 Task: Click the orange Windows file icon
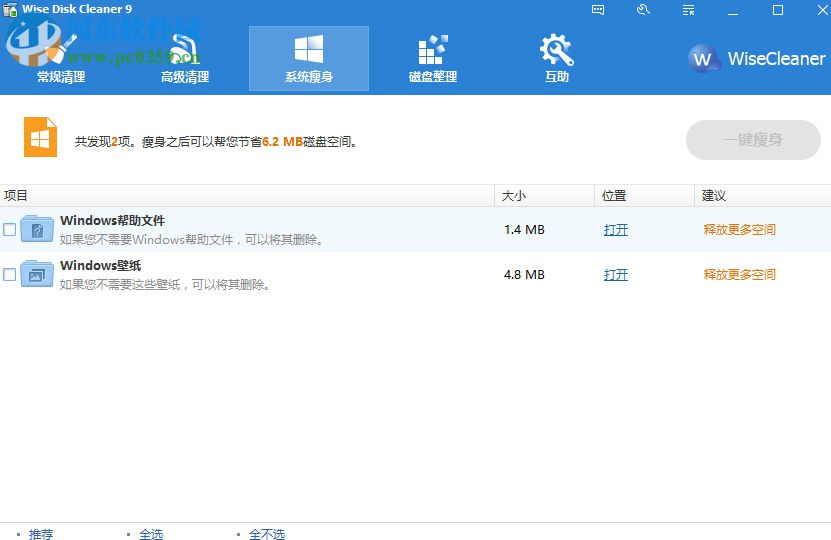pyautogui.click(x=40, y=137)
